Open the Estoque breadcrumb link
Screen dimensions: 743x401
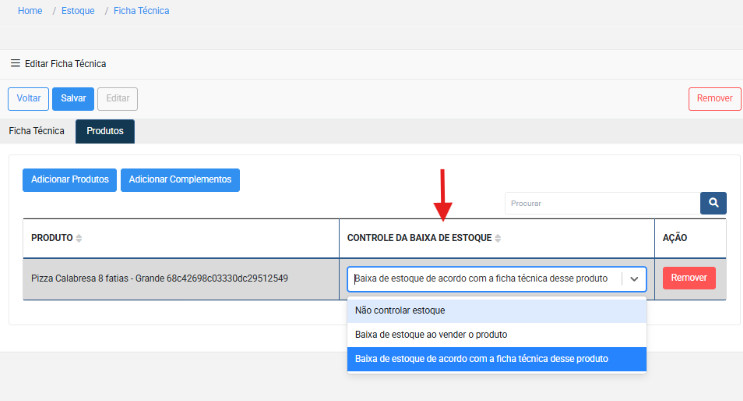pyautogui.click(x=78, y=10)
